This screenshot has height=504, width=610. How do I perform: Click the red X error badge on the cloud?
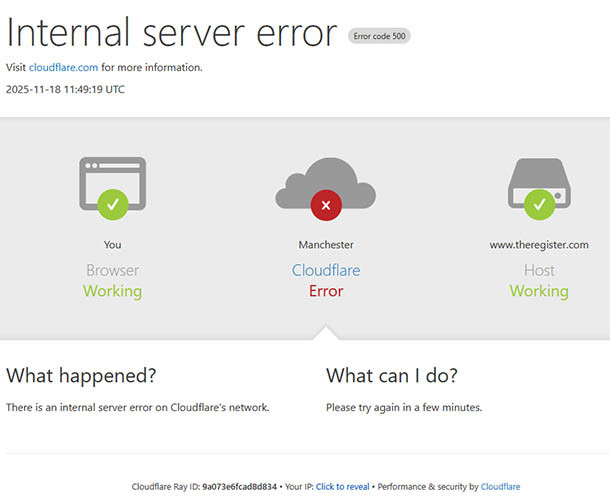[326, 205]
